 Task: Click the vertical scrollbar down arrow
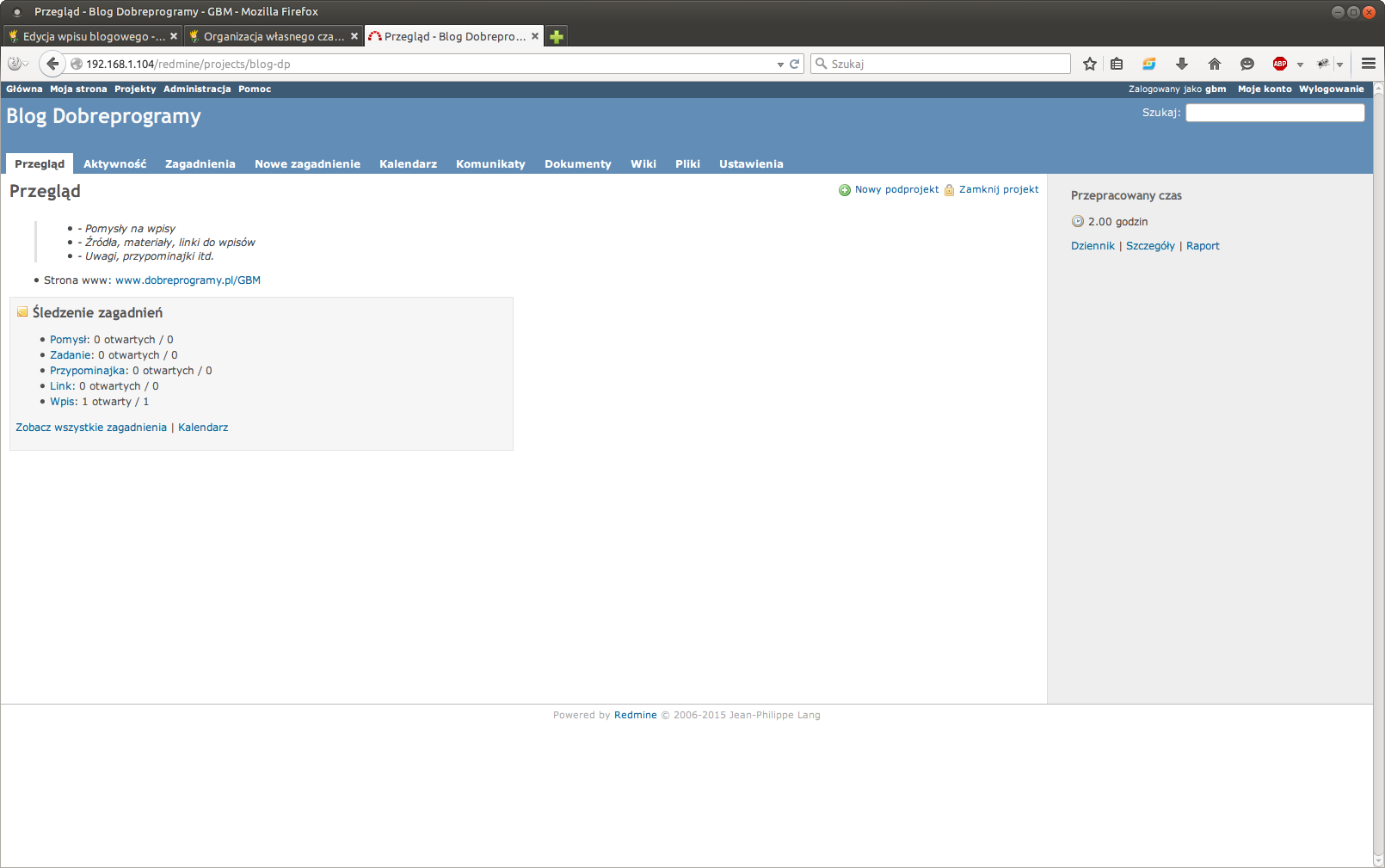click(1379, 861)
